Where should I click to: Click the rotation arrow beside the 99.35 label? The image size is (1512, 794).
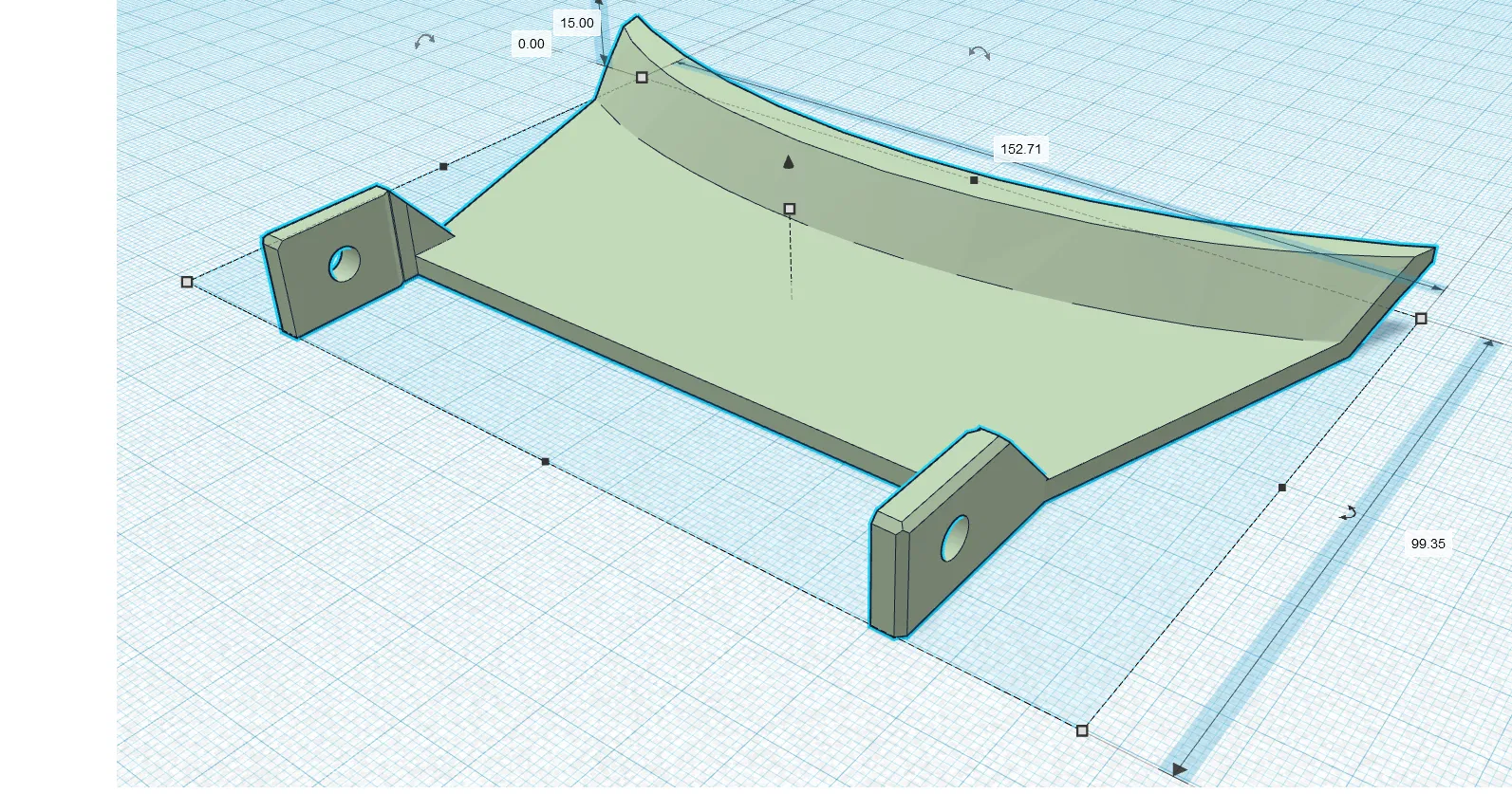click(1349, 513)
